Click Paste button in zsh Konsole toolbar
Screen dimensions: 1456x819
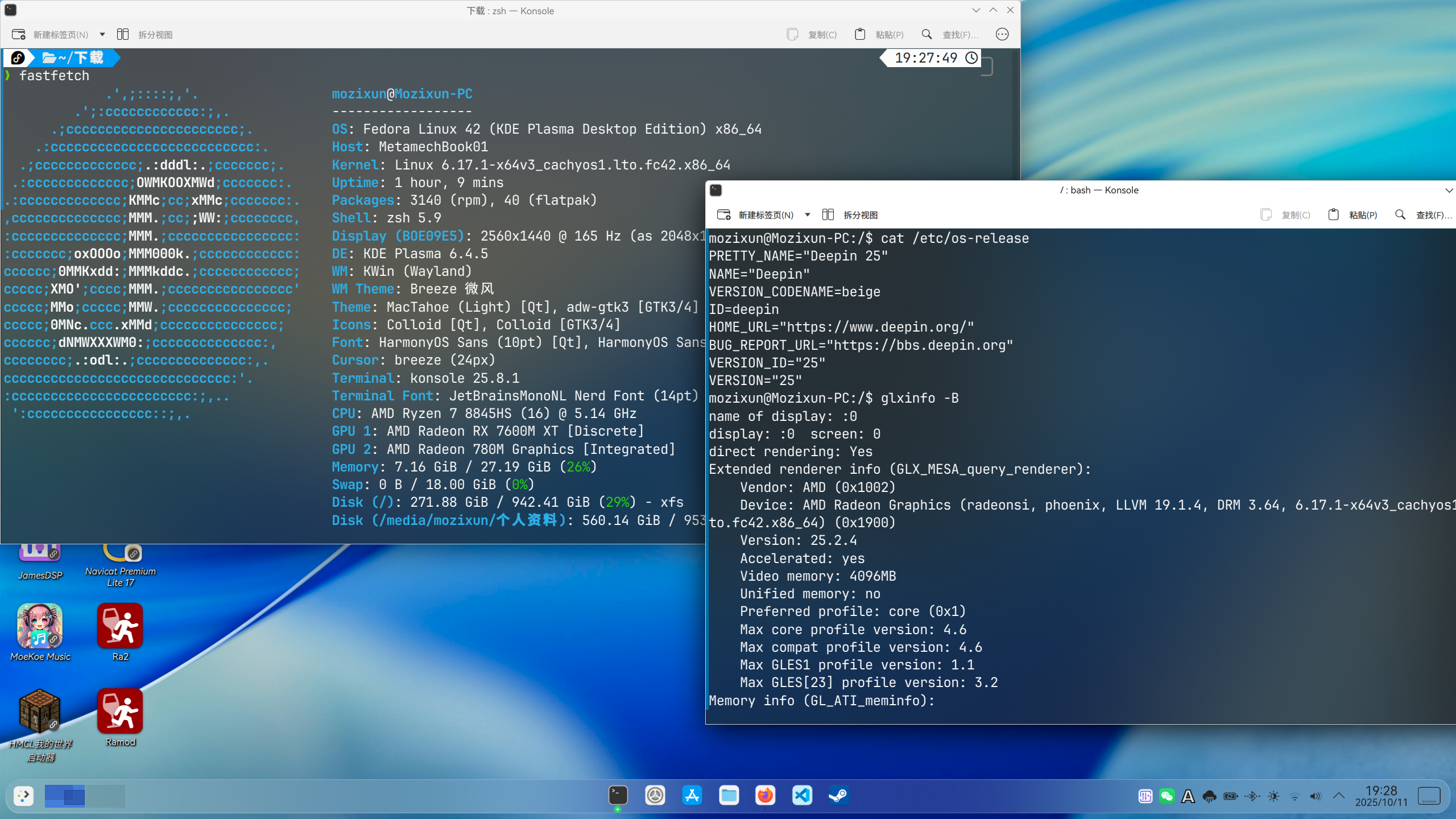[x=879, y=35]
